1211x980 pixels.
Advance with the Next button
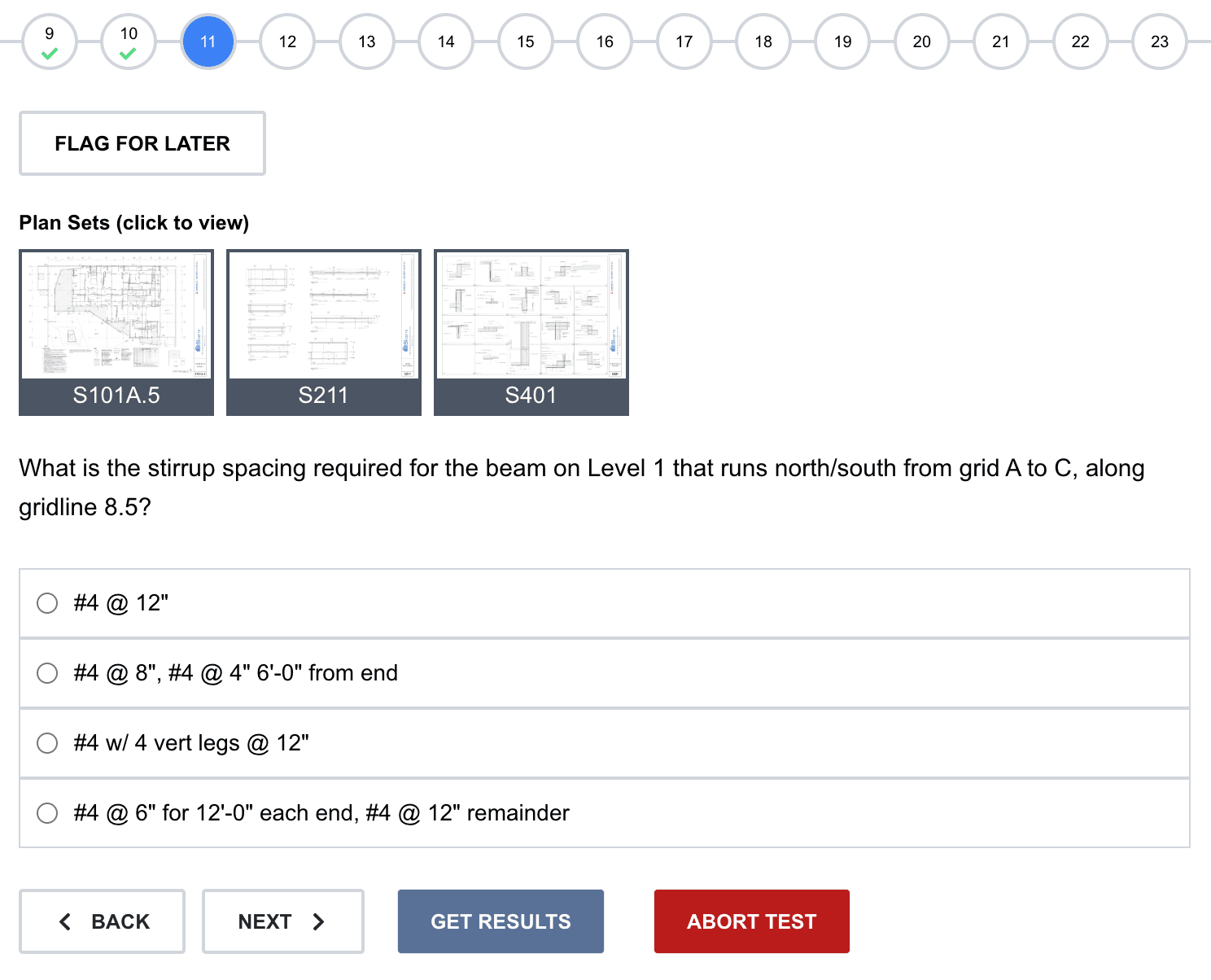[x=282, y=921]
